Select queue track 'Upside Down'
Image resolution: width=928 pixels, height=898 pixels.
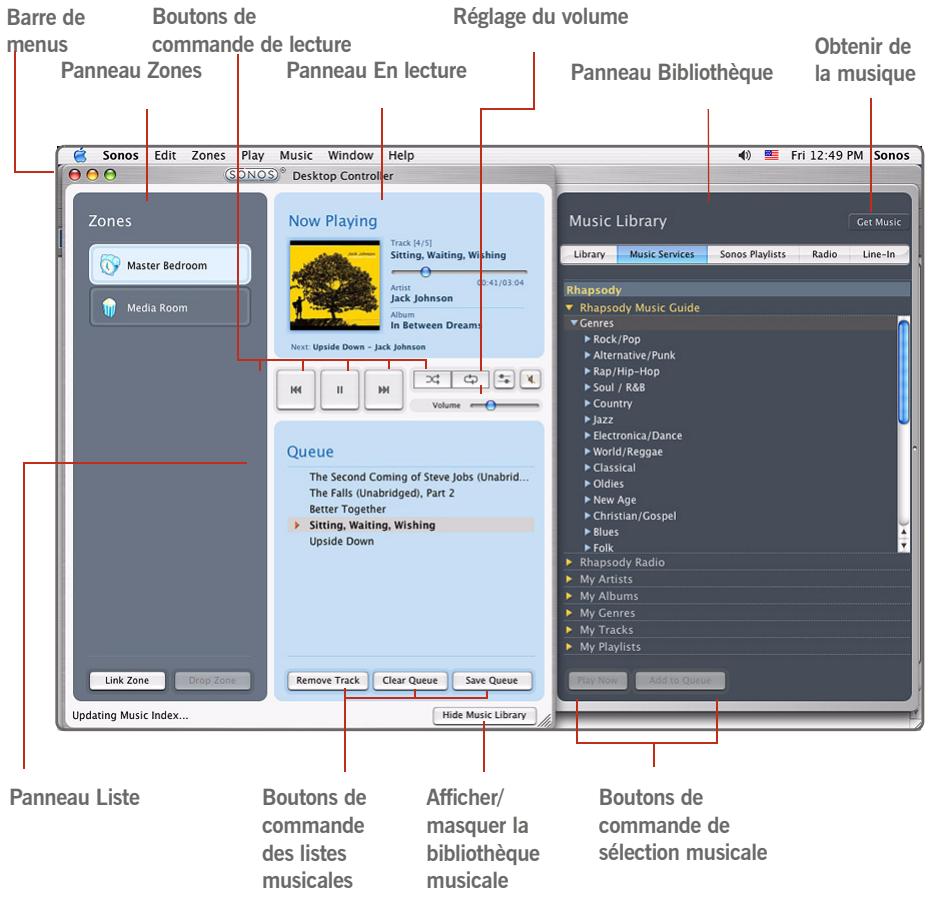[341, 541]
